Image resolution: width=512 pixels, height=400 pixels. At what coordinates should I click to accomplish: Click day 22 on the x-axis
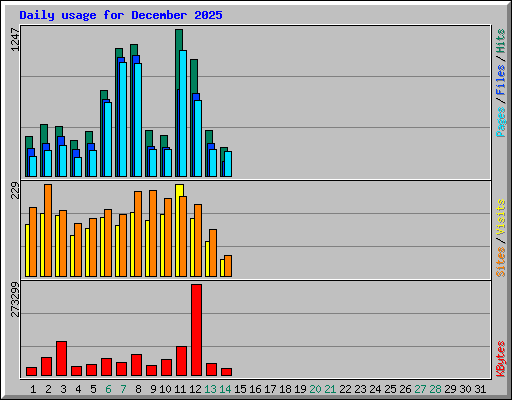coord(345,389)
